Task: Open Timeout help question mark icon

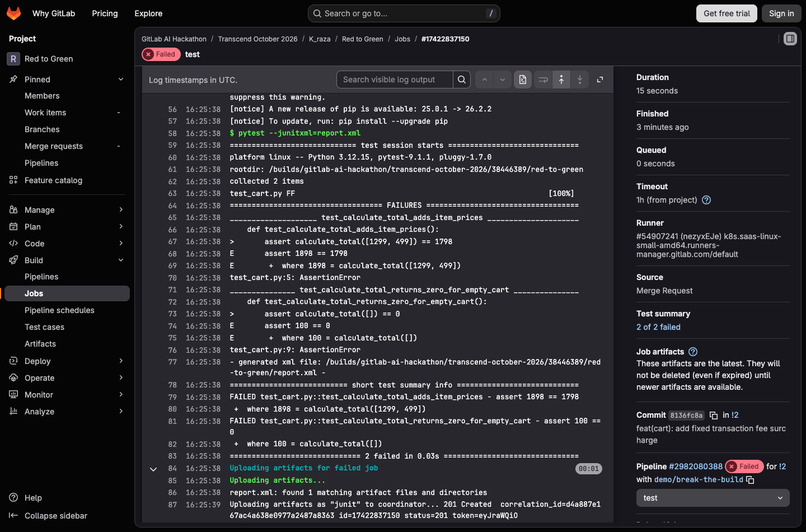Action: [706, 200]
